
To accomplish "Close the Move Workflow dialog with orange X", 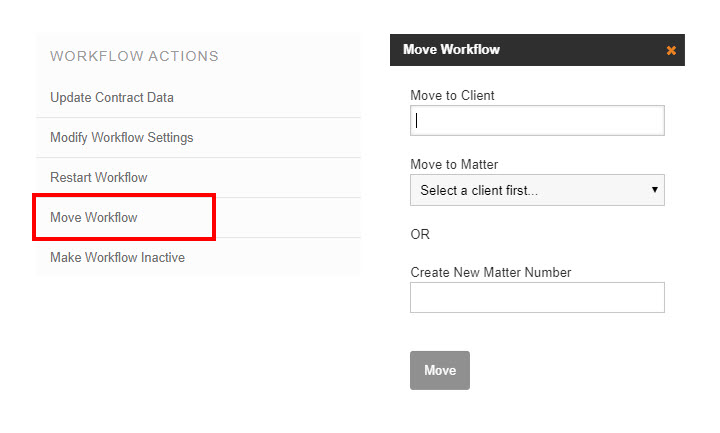I will [x=671, y=50].
